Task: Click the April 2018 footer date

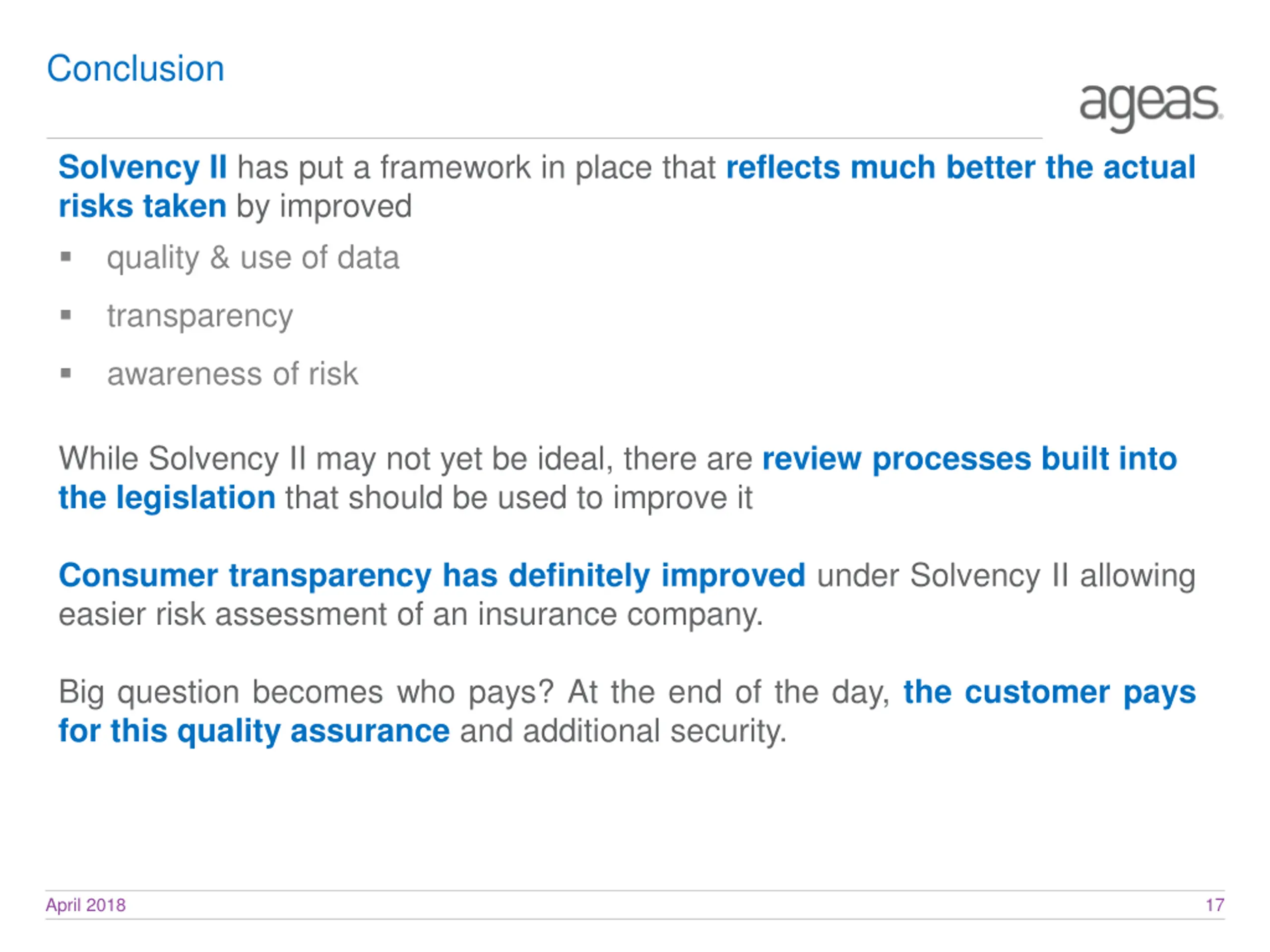Action: [85, 905]
